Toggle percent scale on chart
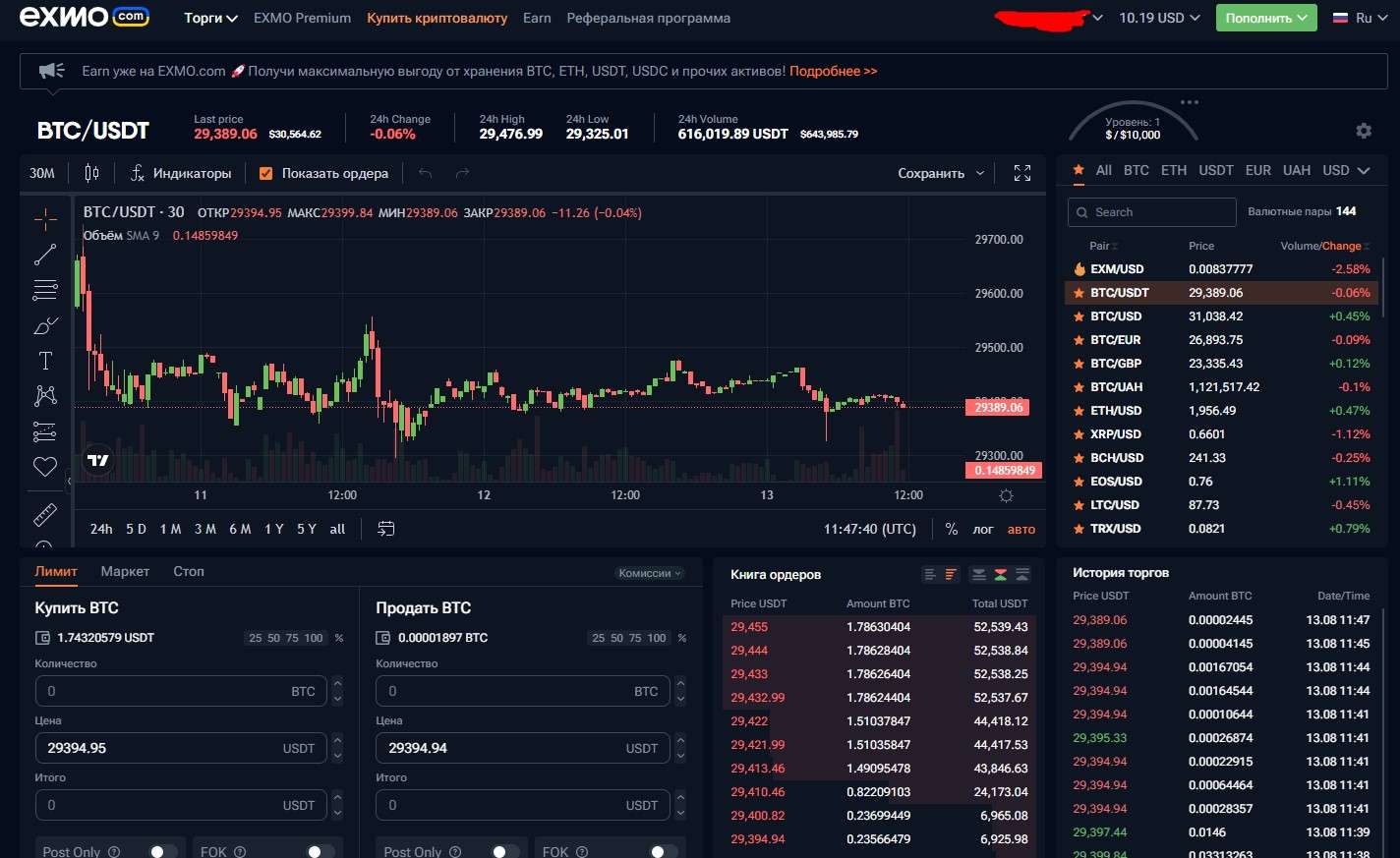Screen dimensions: 1400x858 coord(952,529)
